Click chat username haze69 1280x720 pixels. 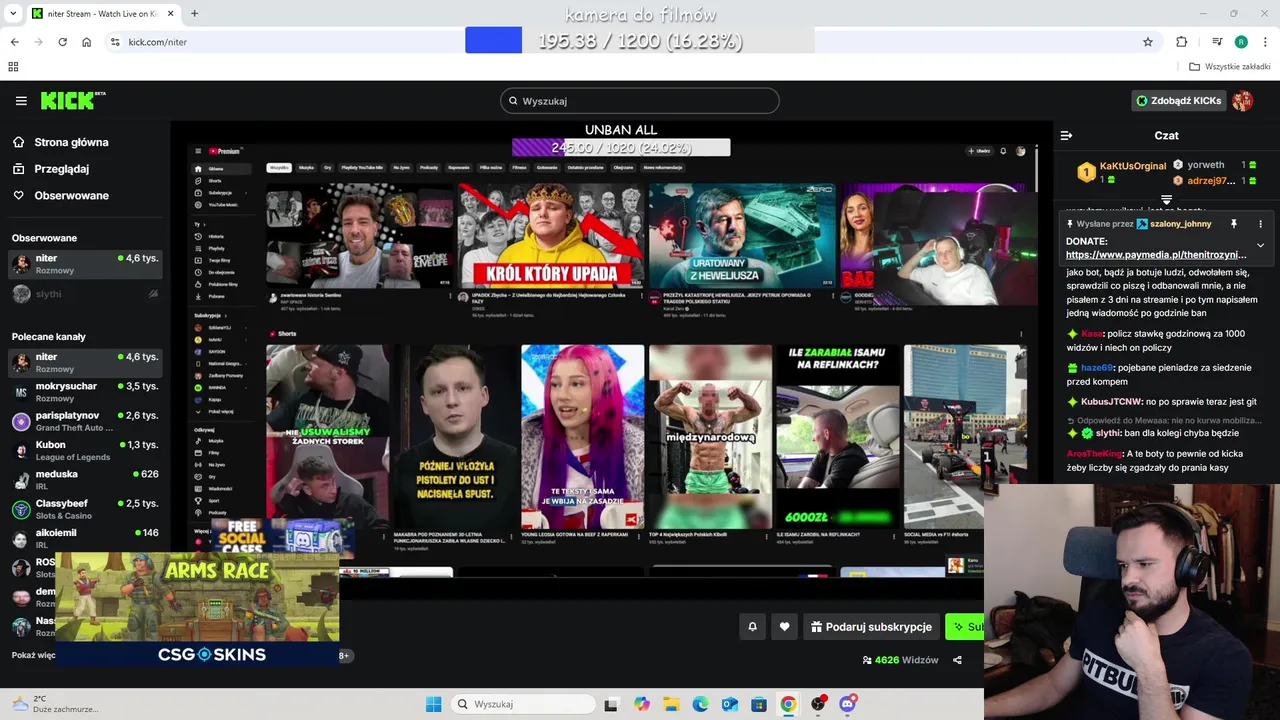[1097, 367]
